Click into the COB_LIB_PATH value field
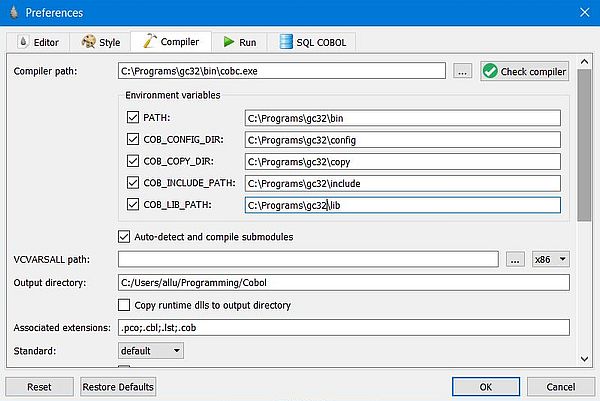600x401 pixels. click(403, 205)
